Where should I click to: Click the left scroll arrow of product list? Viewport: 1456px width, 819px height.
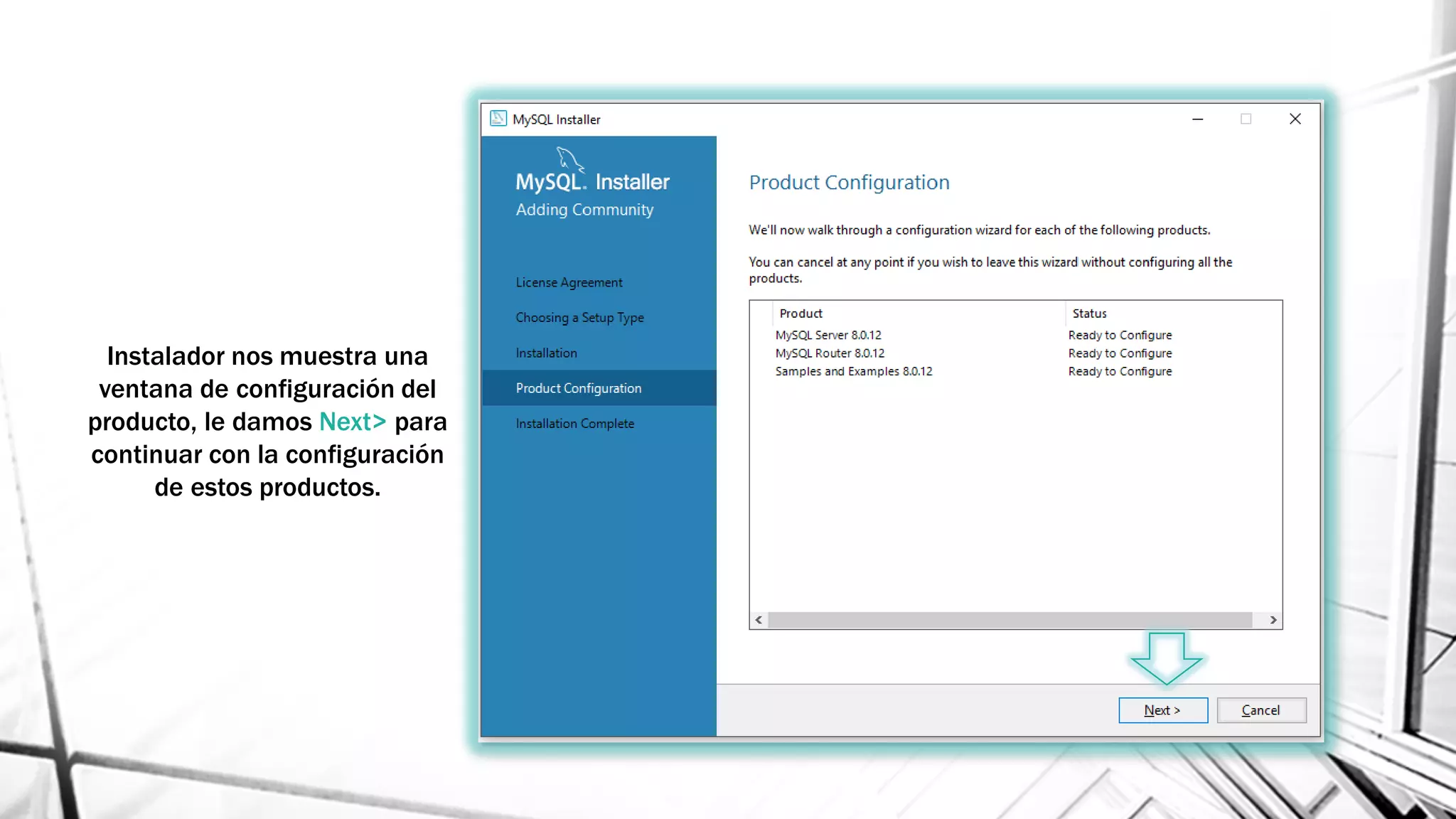[x=759, y=620]
